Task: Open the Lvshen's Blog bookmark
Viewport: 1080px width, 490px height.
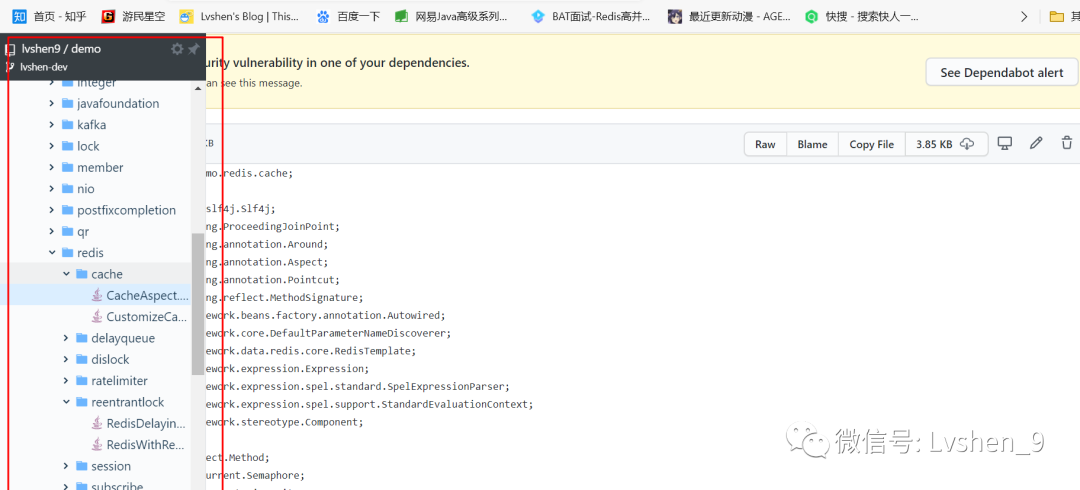Action: (239, 16)
